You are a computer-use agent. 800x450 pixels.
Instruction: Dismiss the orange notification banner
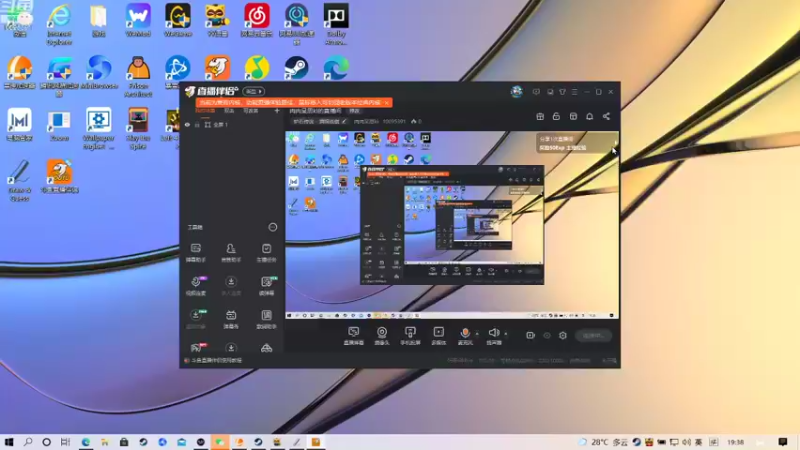[x=386, y=103]
